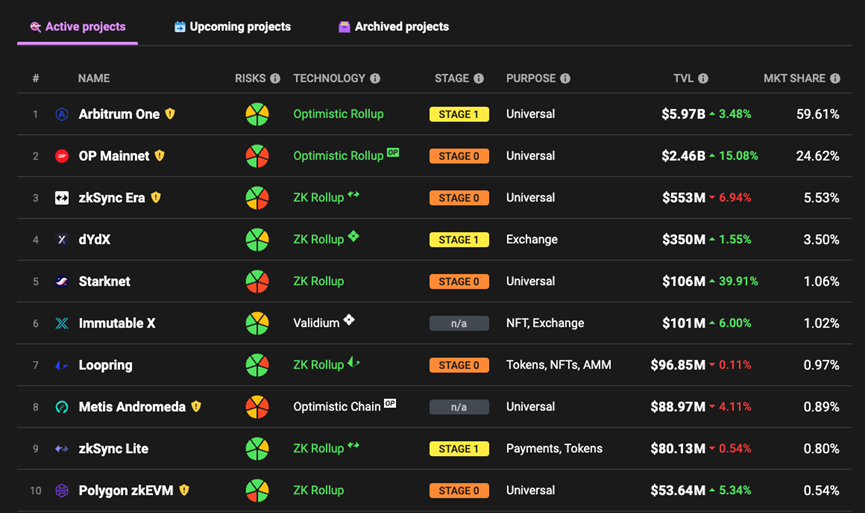Click the risk pie chart for dYdX

(257, 240)
